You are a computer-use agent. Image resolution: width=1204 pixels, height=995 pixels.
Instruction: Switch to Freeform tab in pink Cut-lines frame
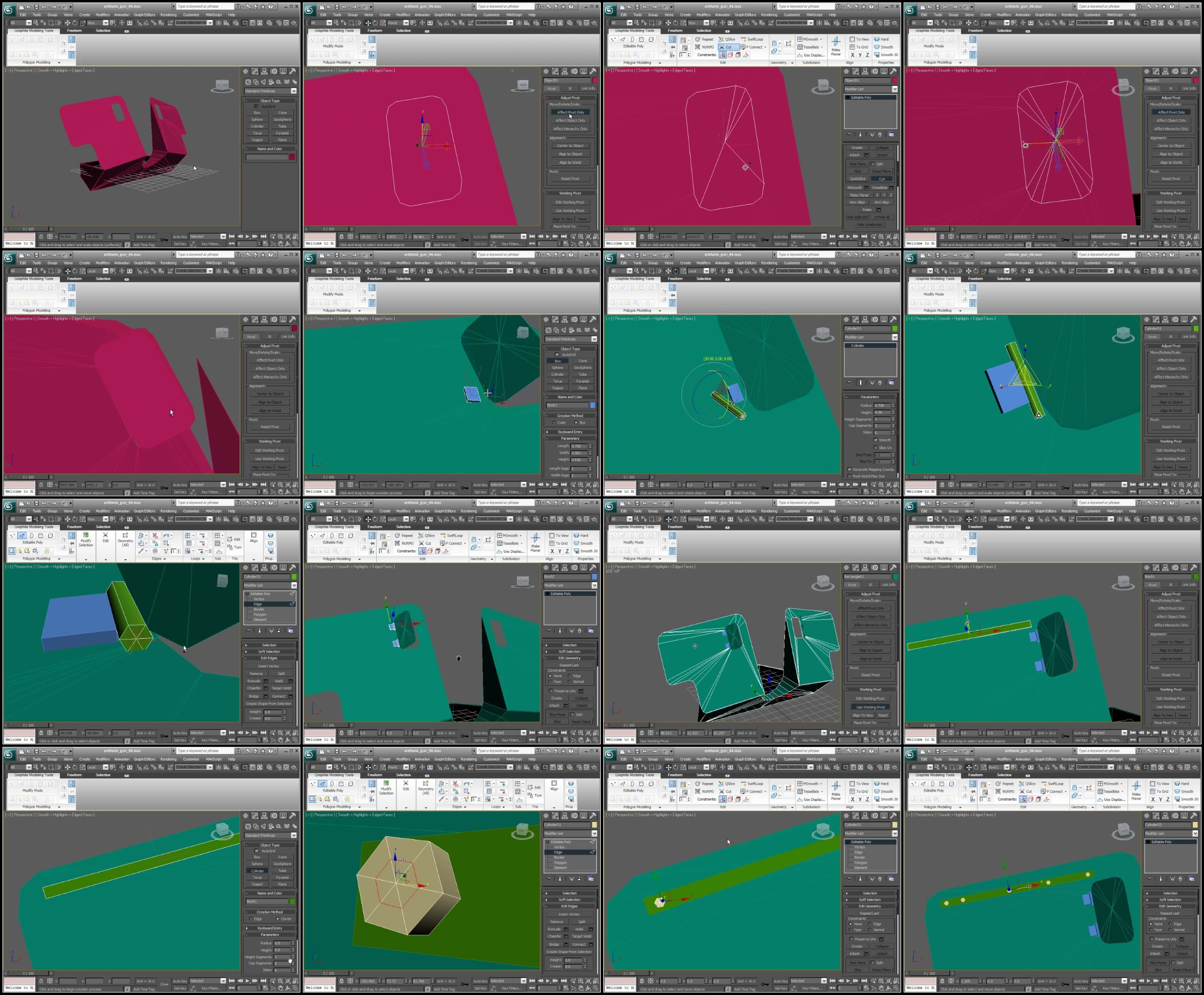pos(675,30)
